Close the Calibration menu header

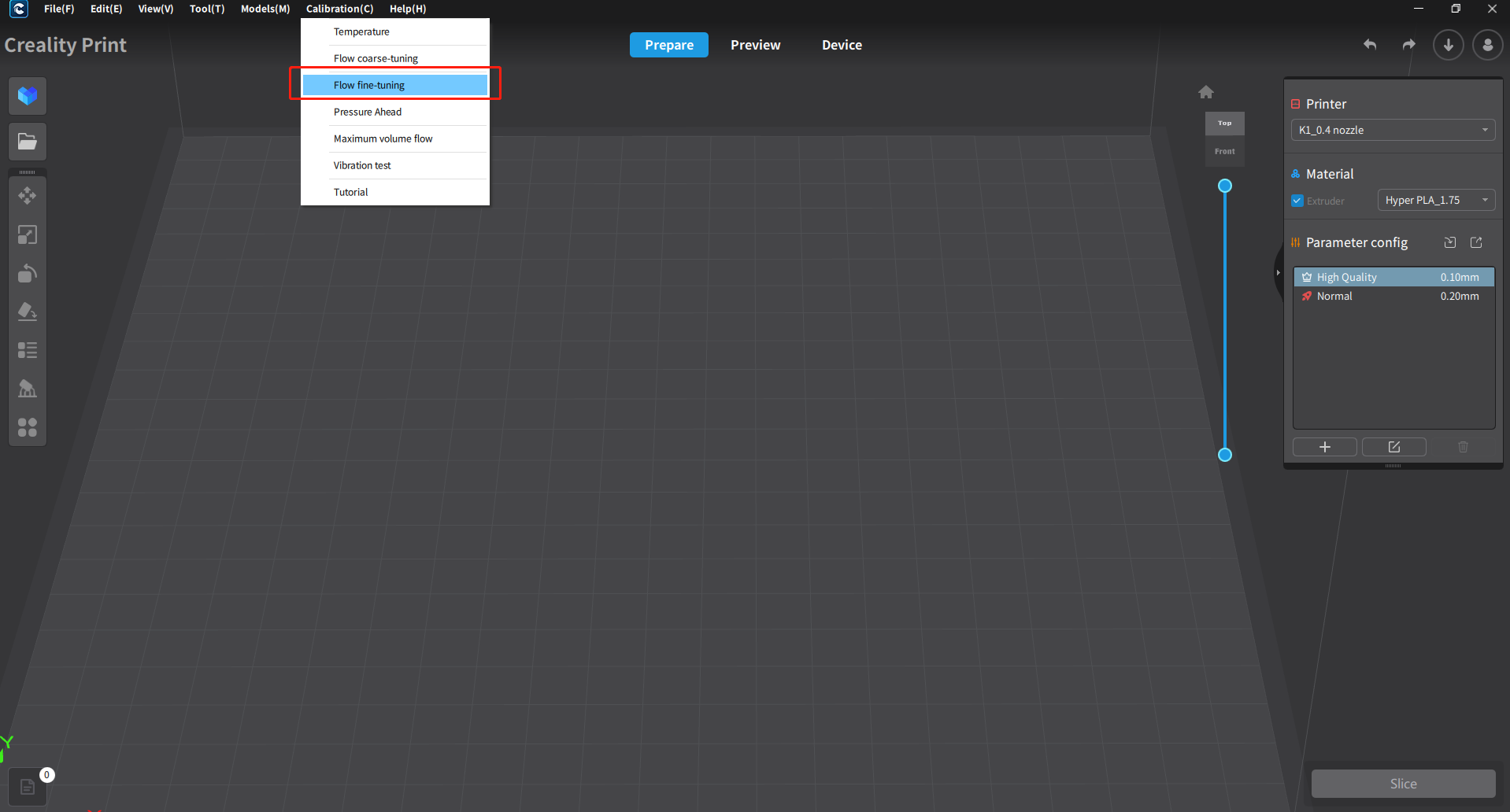(339, 9)
